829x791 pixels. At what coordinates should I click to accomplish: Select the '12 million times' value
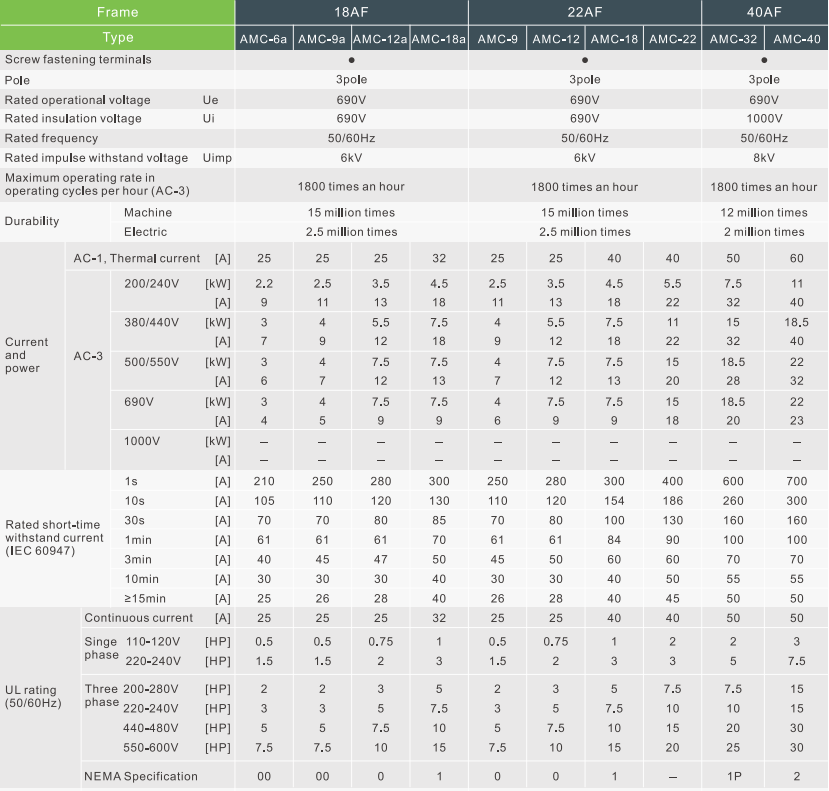764,213
